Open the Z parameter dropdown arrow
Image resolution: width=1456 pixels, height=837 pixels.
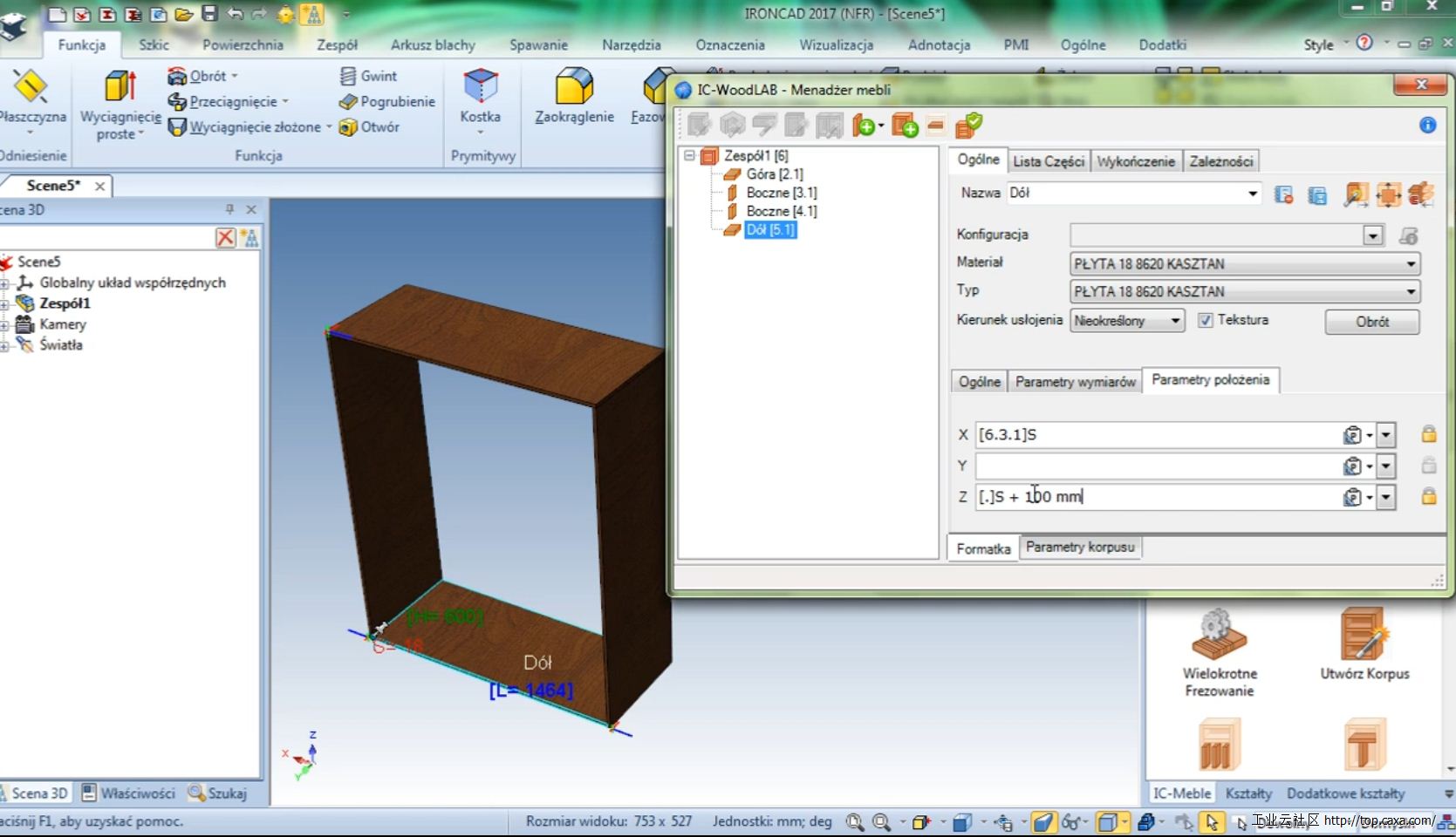point(1385,497)
